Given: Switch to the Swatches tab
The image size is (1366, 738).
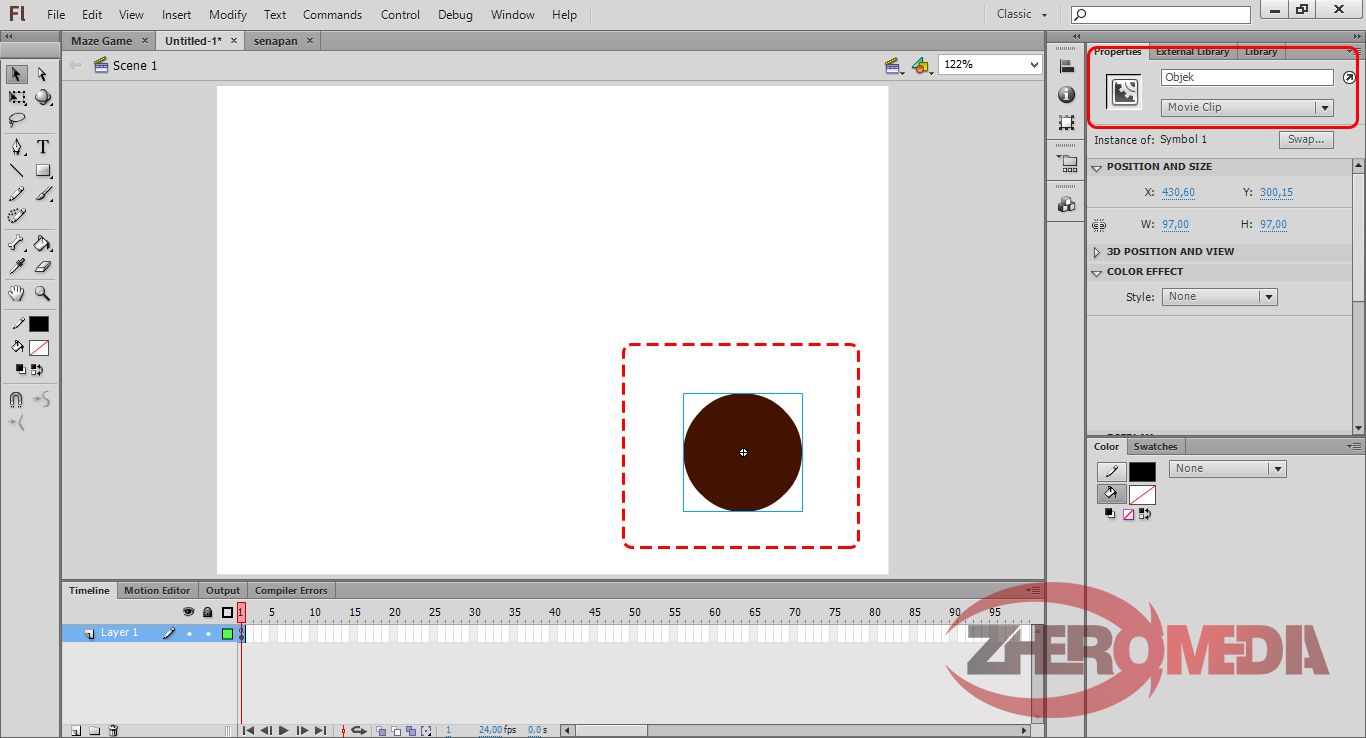Looking at the screenshot, I should (x=1155, y=447).
